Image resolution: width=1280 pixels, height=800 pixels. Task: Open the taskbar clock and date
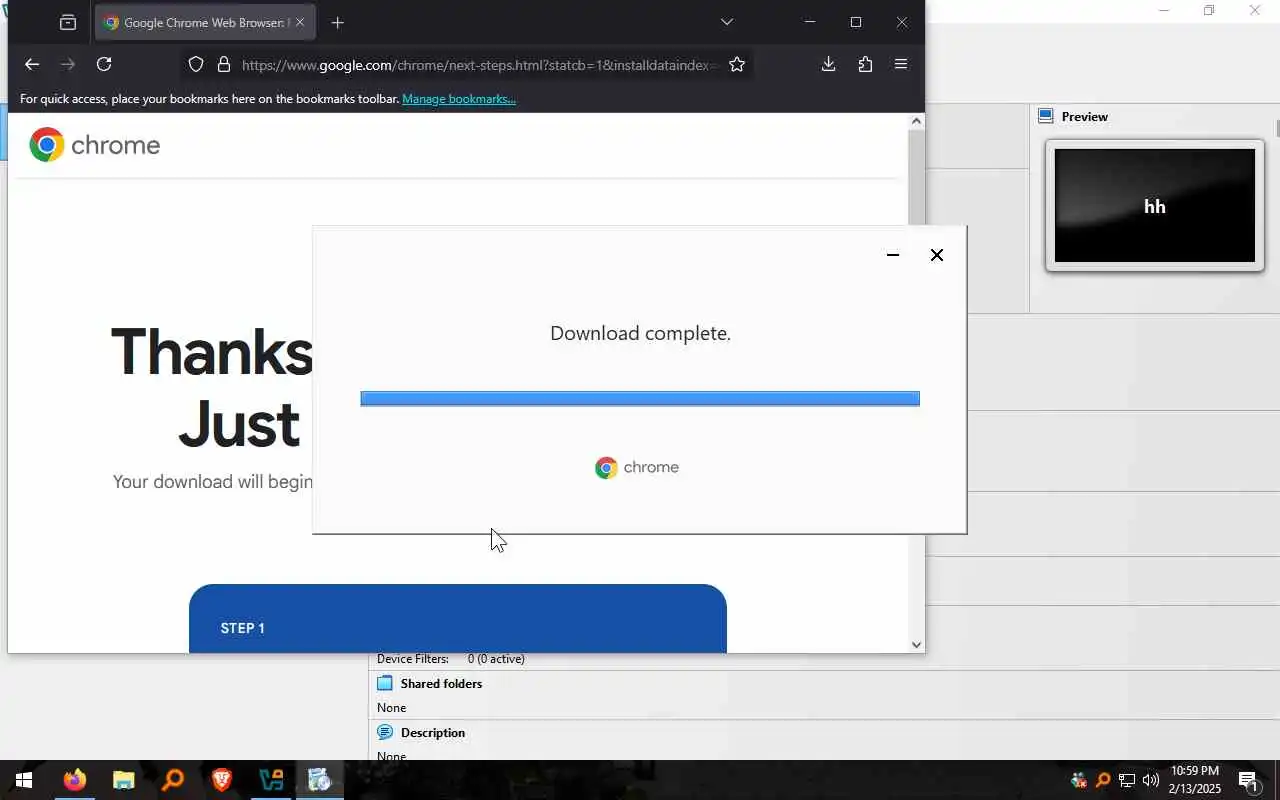coord(1195,780)
